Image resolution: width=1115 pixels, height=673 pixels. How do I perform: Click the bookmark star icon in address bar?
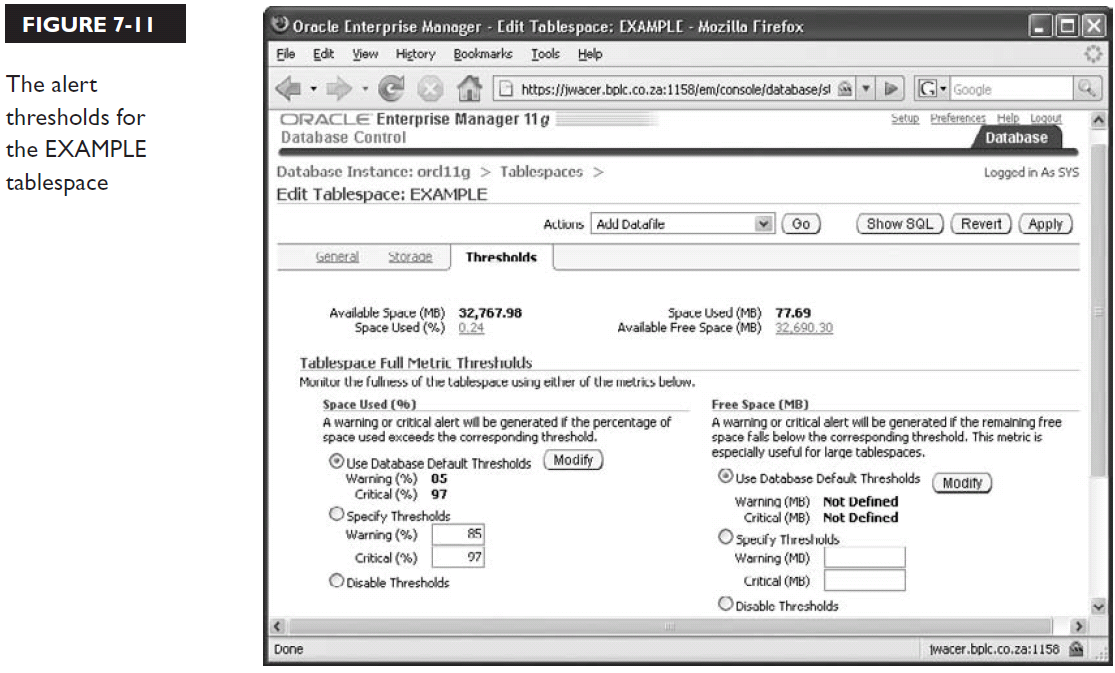[x=845, y=88]
